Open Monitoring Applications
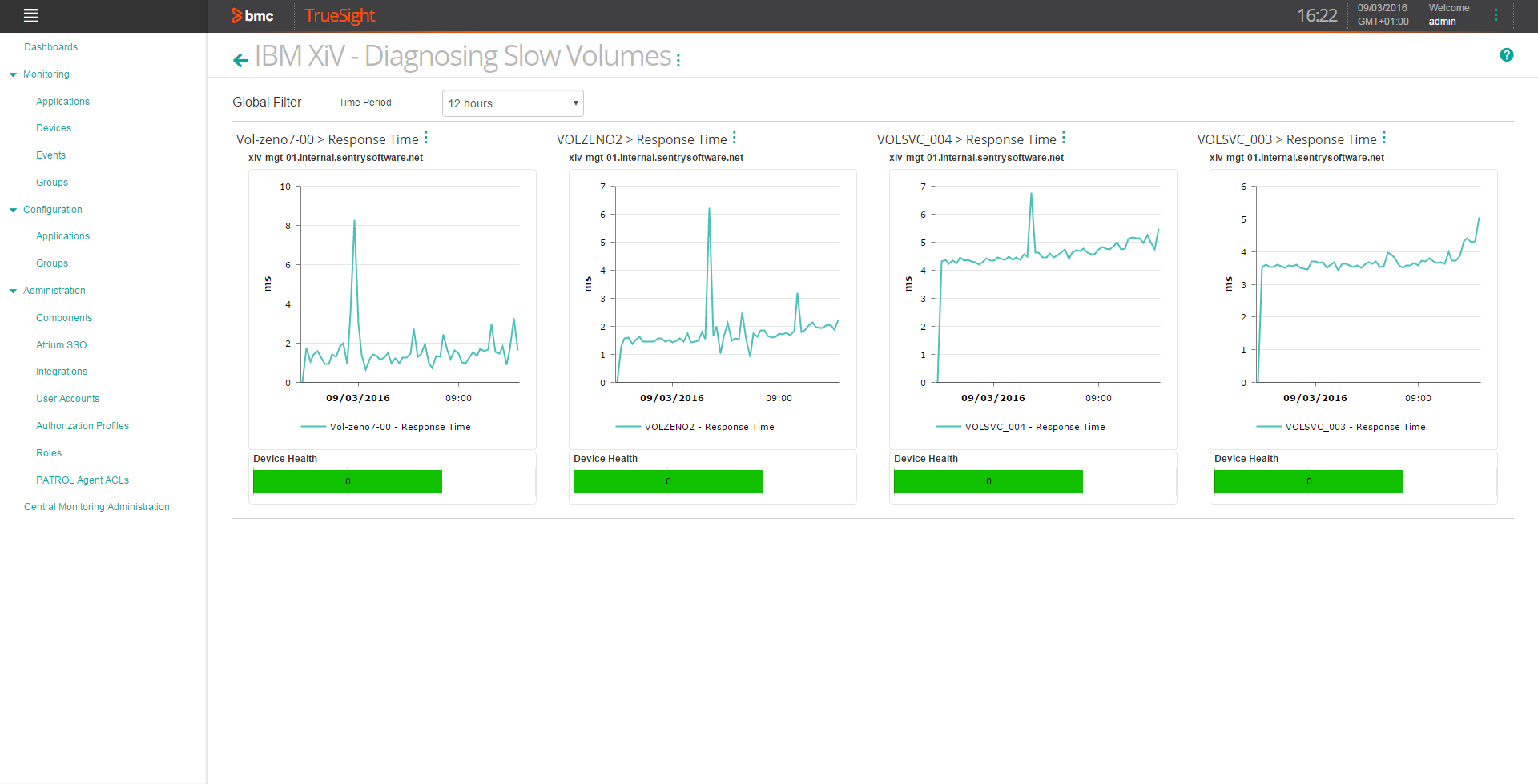The height and width of the screenshot is (784, 1538). (62, 102)
